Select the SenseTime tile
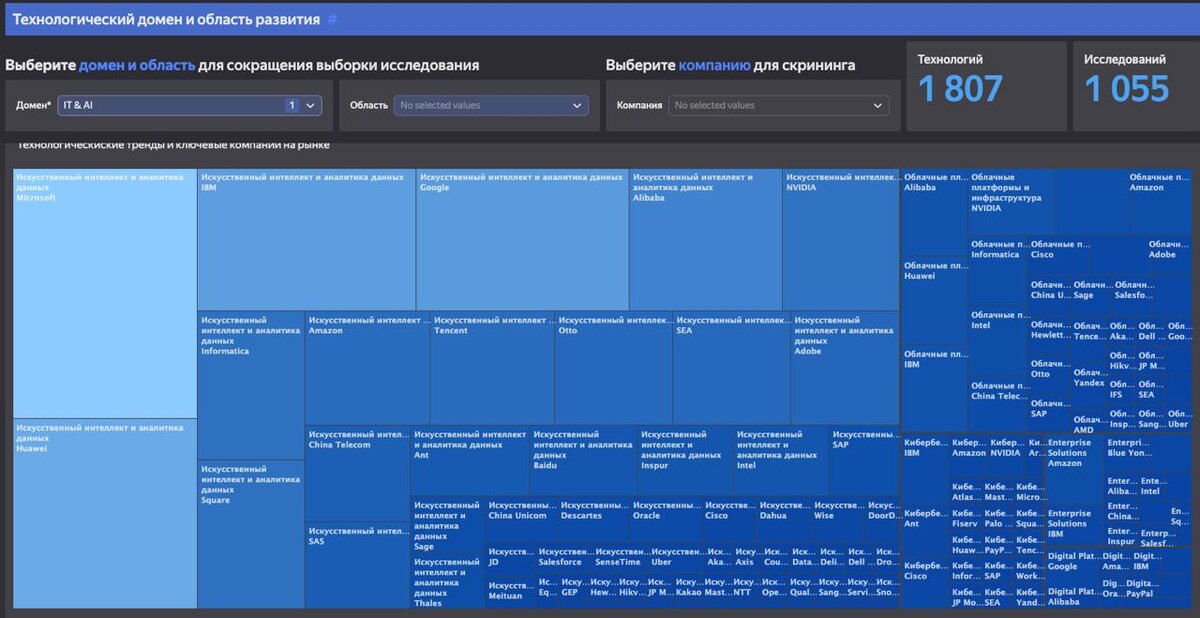 point(620,559)
